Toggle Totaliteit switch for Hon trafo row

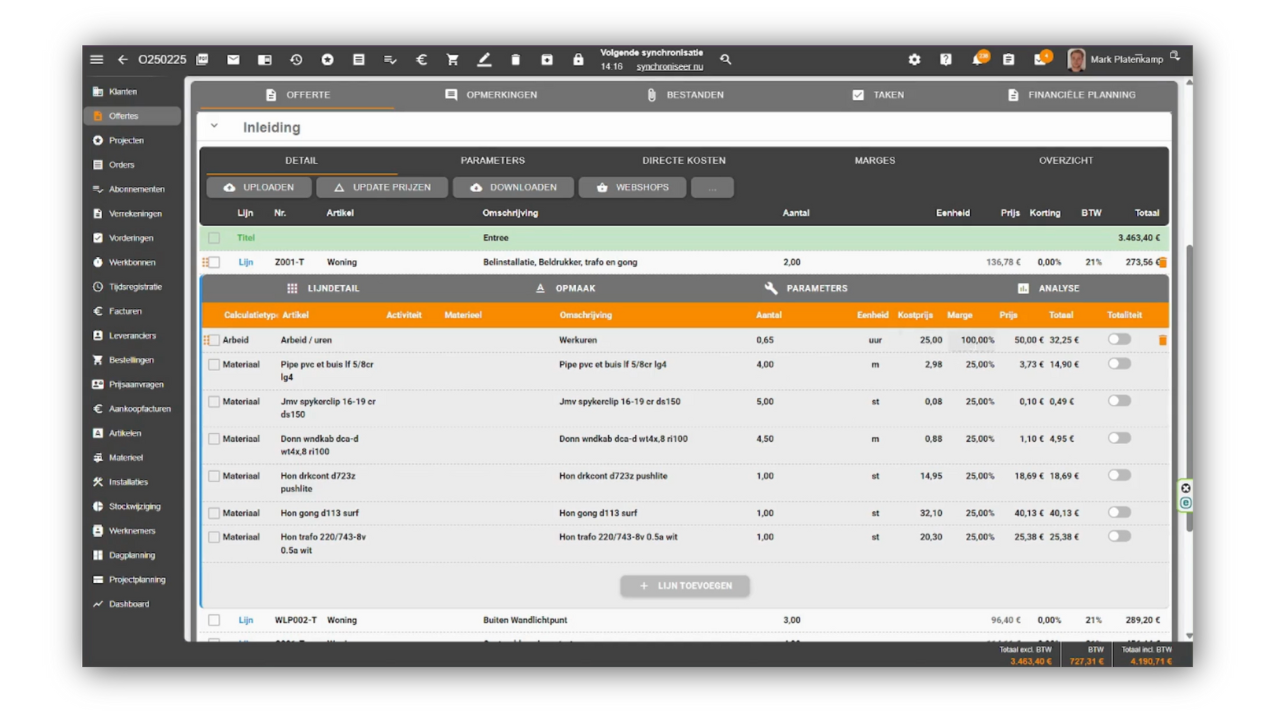pos(1119,536)
